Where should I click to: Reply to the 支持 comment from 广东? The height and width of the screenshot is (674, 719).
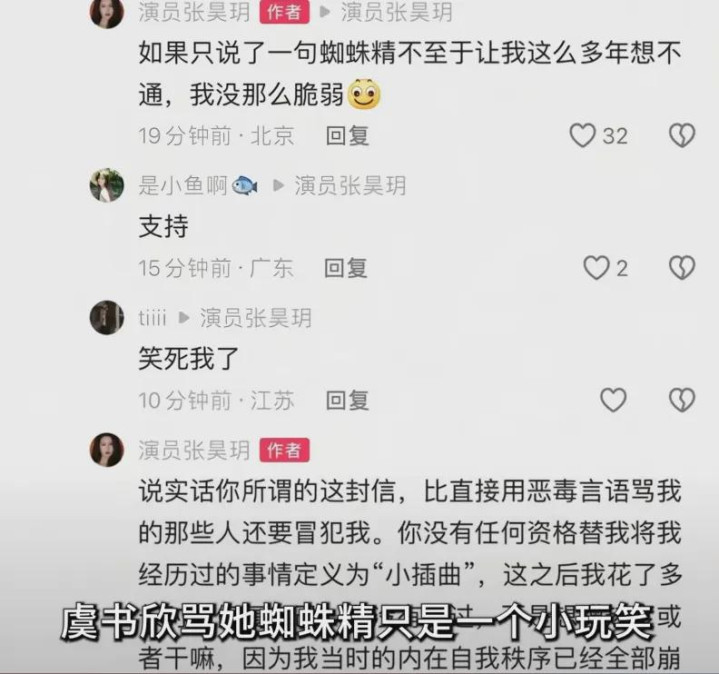(x=346, y=268)
